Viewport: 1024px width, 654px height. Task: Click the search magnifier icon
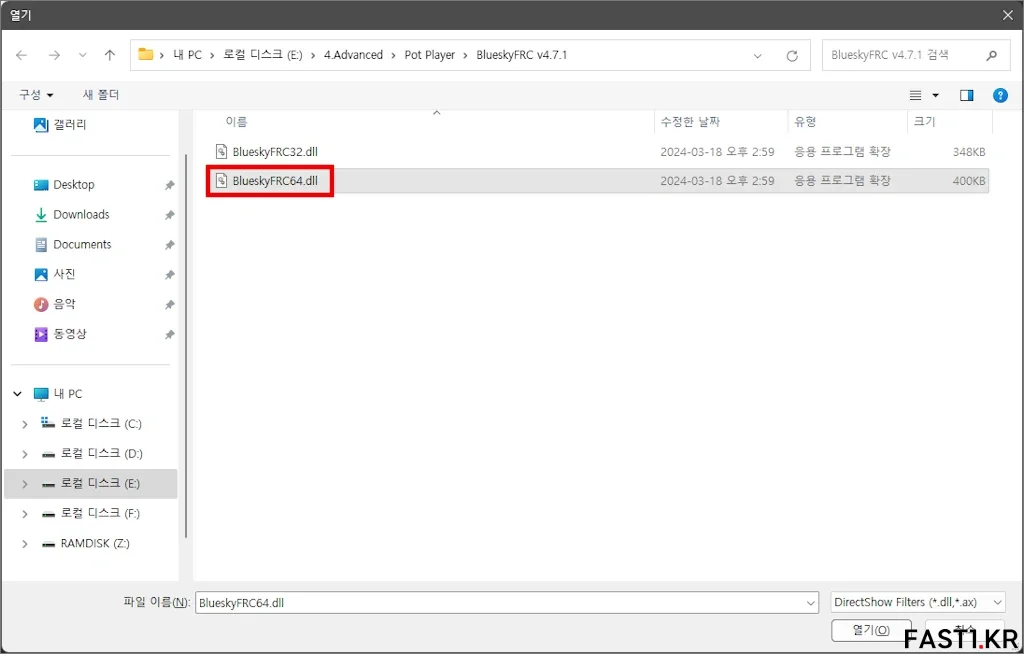point(991,56)
